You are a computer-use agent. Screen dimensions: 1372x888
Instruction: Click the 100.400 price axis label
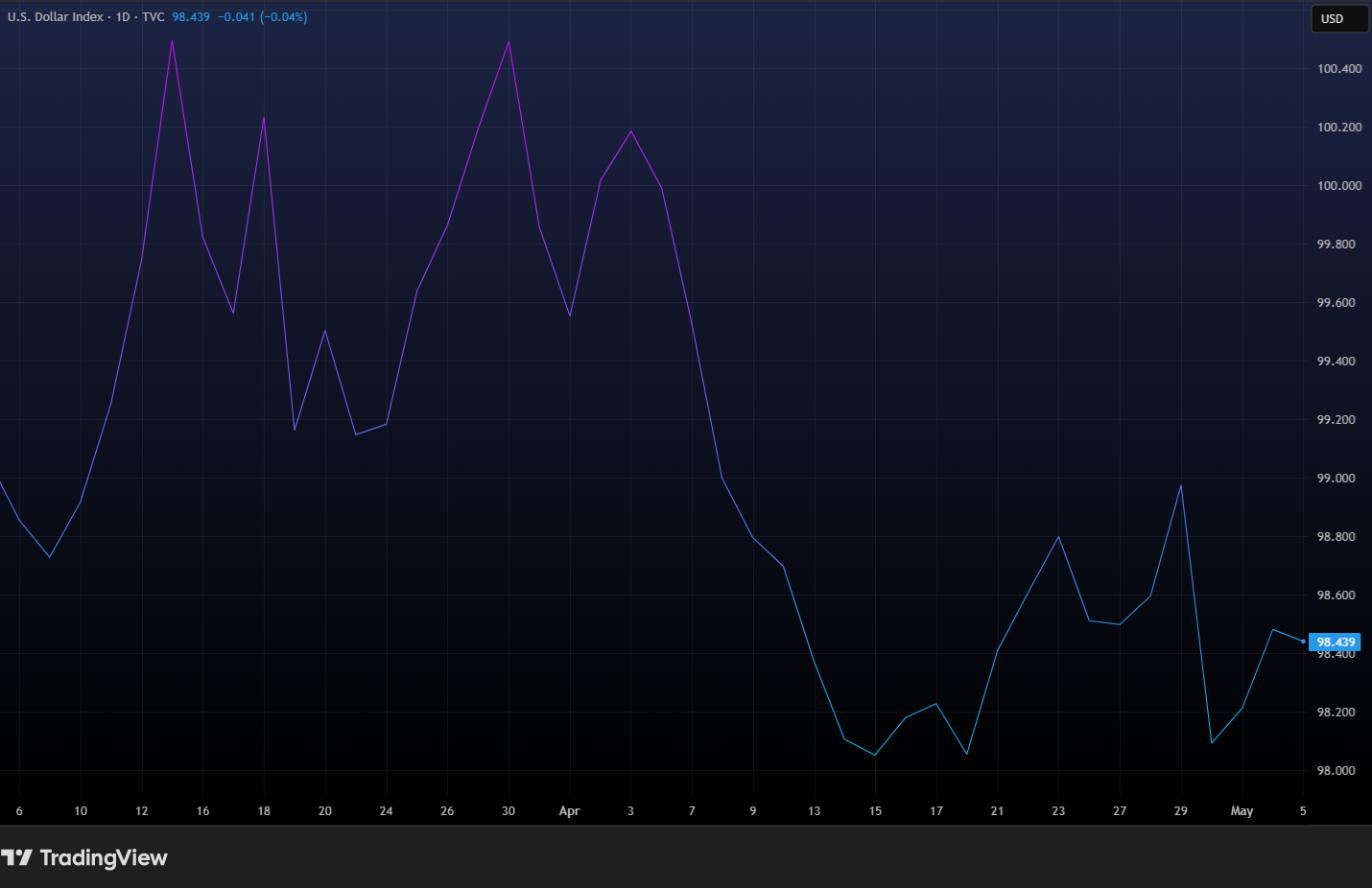click(x=1339, y=69)
